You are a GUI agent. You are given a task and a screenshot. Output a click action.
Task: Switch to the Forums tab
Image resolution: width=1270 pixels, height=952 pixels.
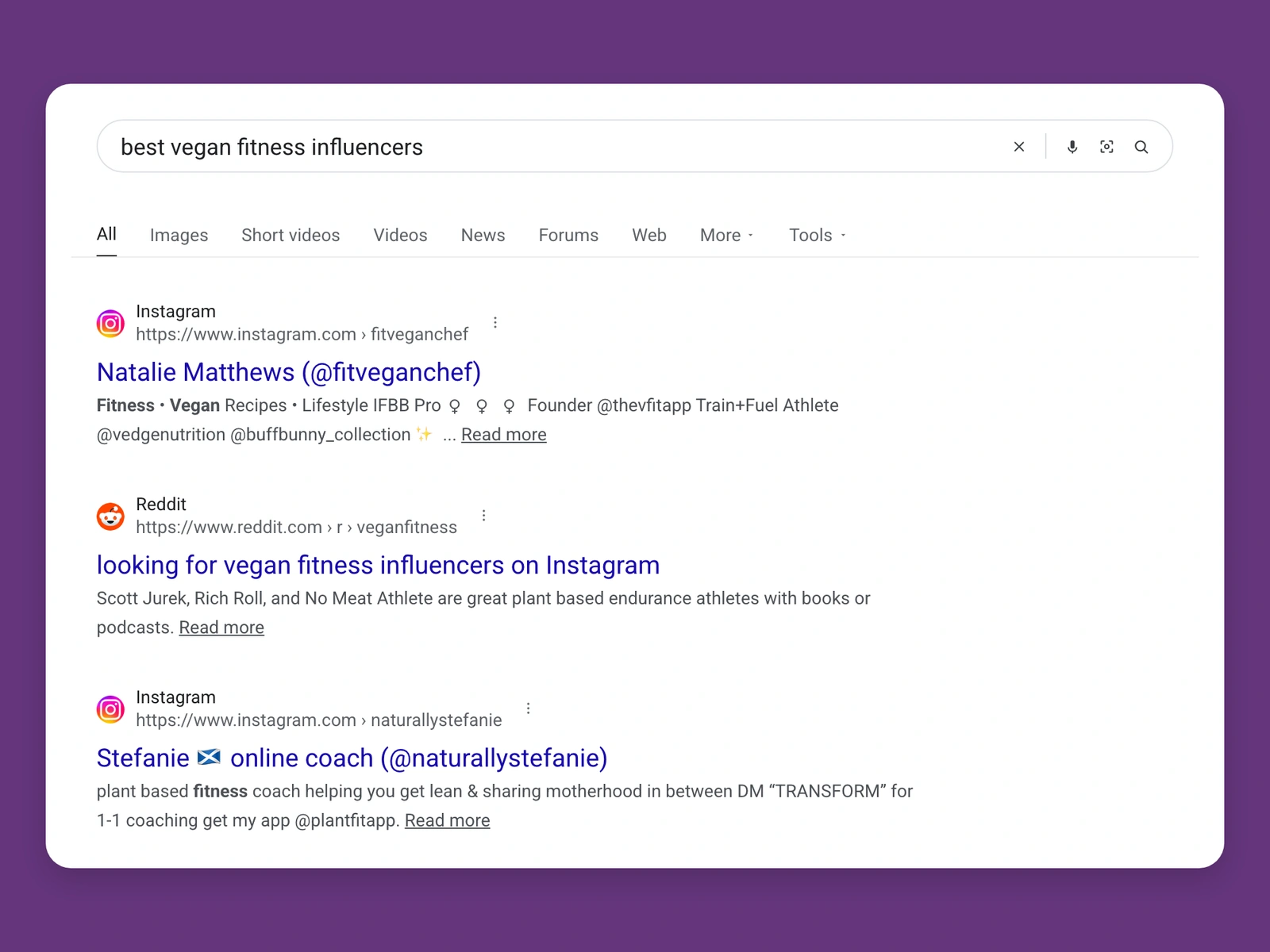(568, 235)
